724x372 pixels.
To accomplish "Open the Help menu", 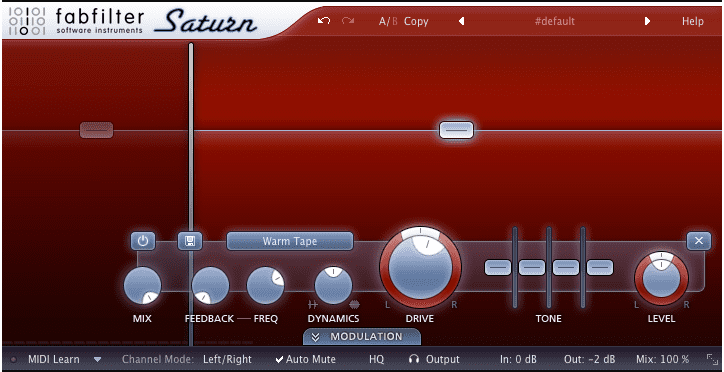I will pos(693,21).
